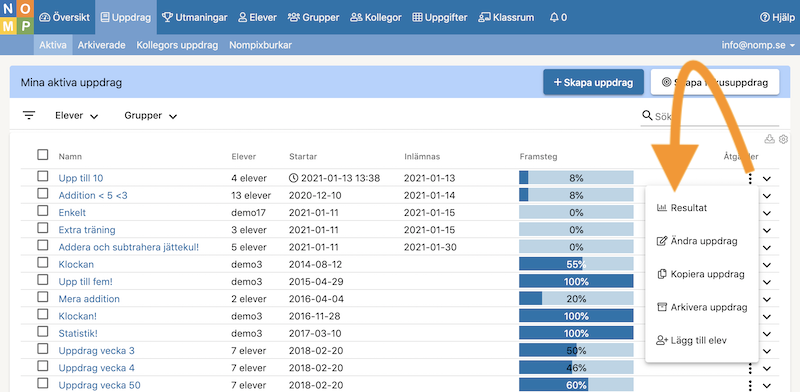Expand the Addition < 5 <3 row chevron
The width and height of the screenshot is (800, 392).
767,196
